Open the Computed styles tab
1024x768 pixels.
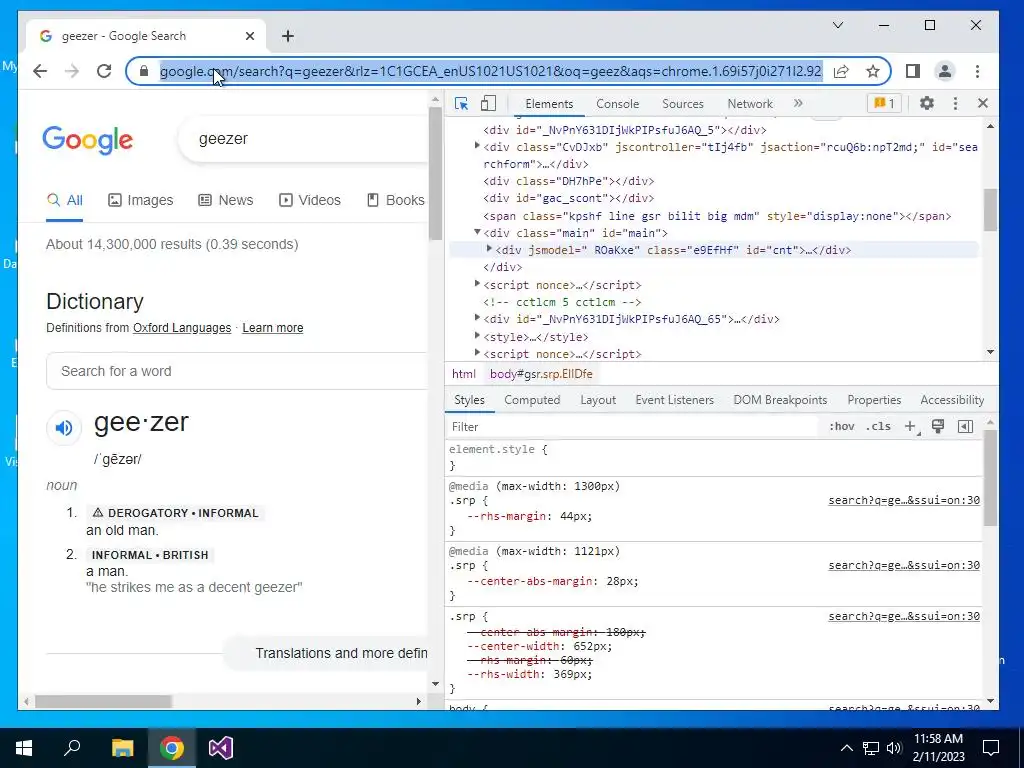[532, 400]
